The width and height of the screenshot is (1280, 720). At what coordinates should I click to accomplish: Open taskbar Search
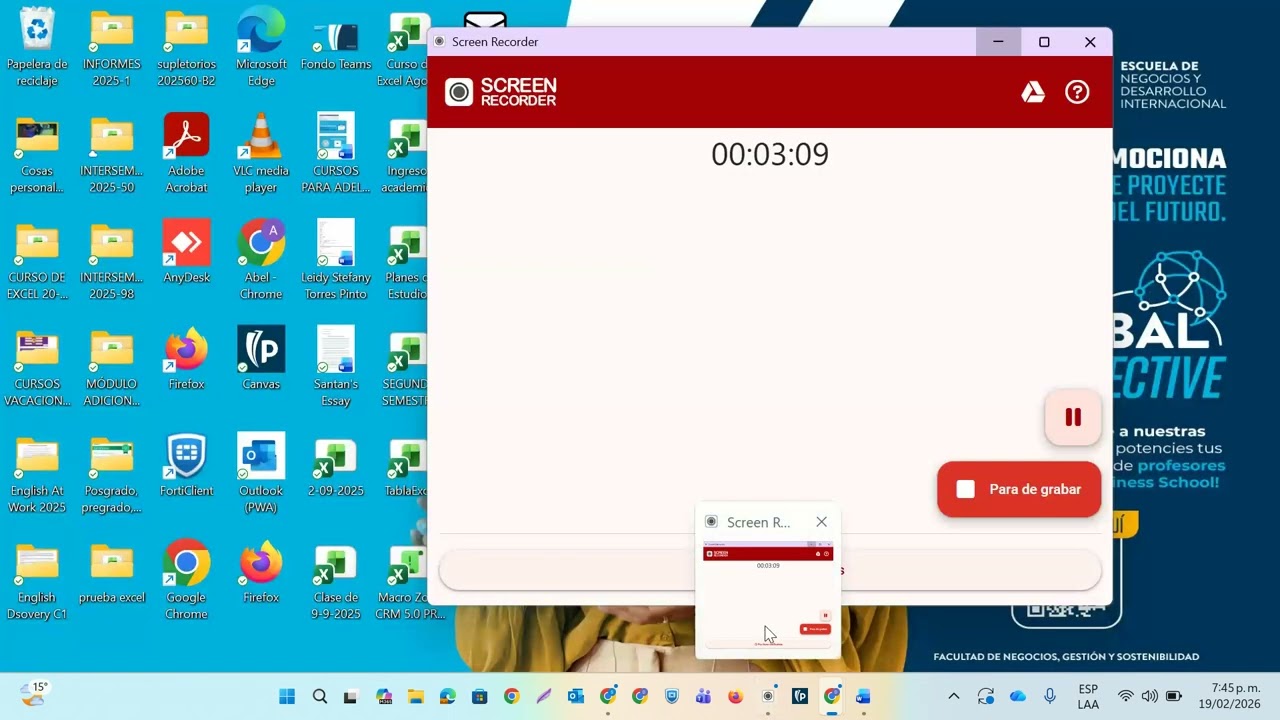[319, 696]
